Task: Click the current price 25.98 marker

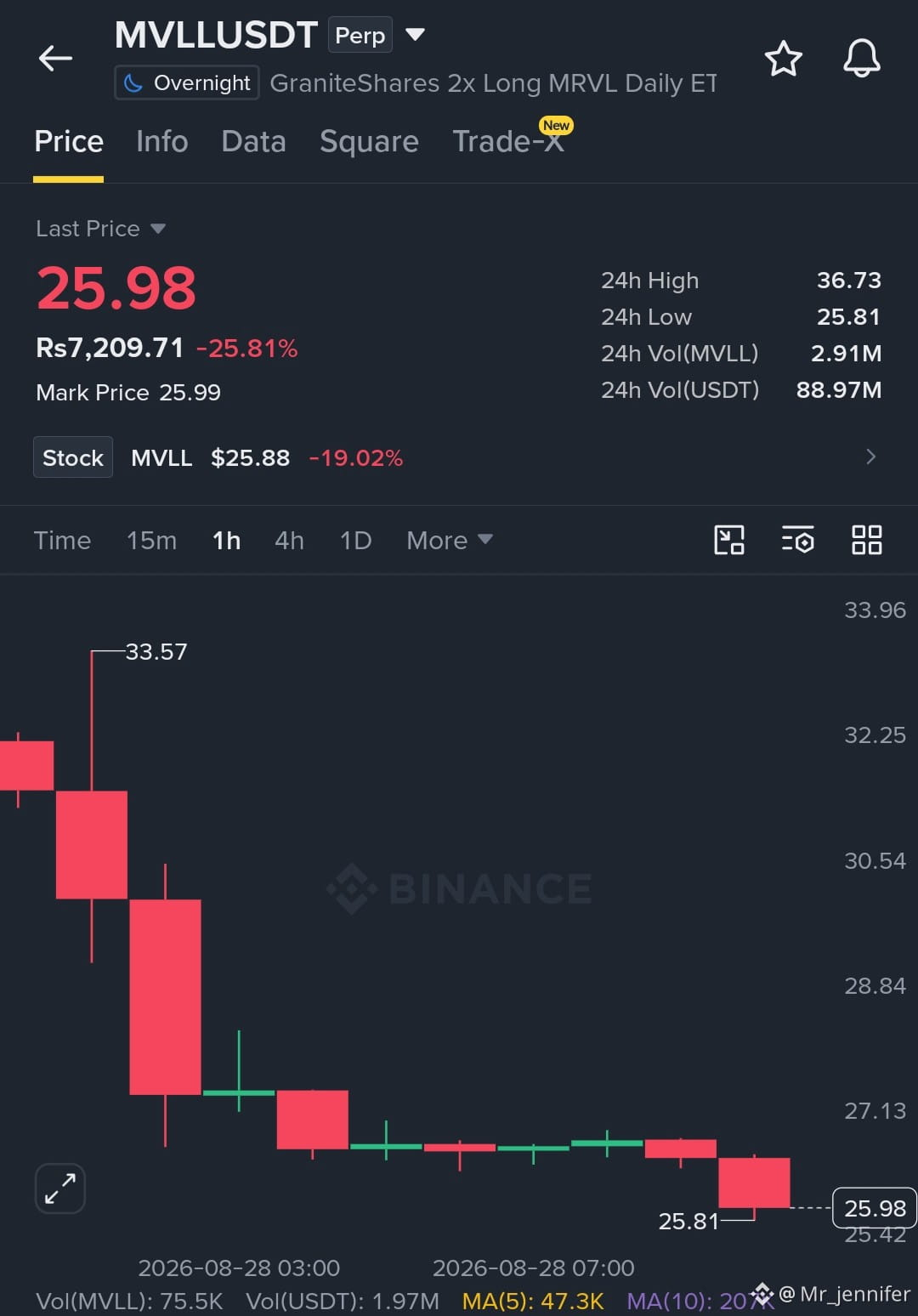Action: tap(874, 1208)
